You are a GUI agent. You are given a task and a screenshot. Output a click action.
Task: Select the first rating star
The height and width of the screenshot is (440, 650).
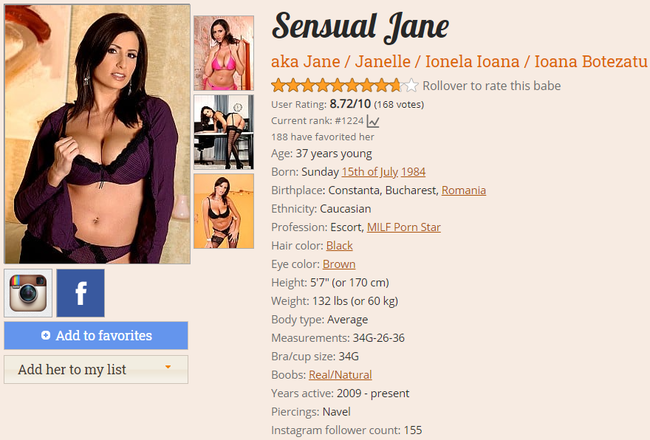[279, 85]
